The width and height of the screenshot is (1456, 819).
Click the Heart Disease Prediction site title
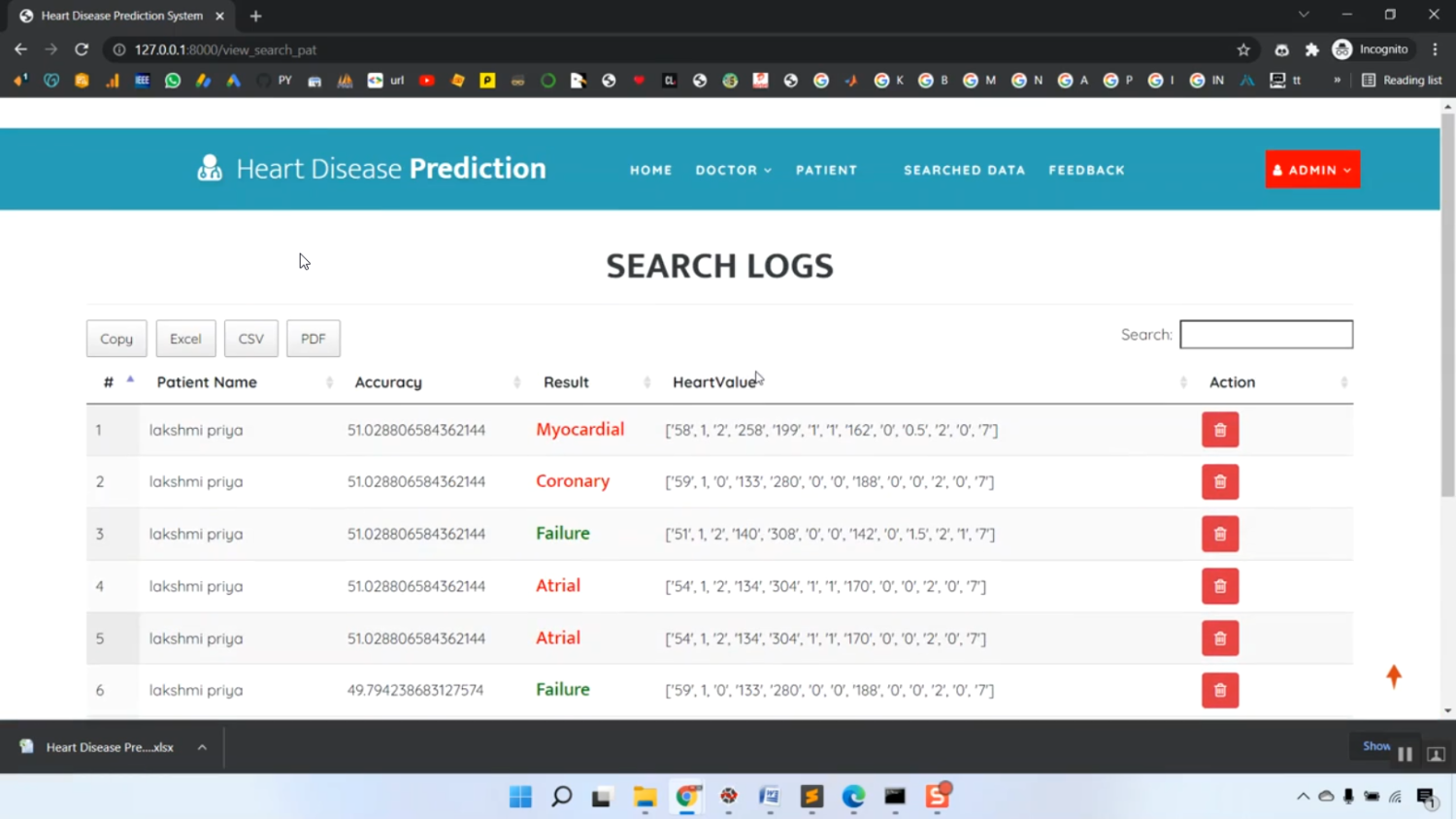391,168
